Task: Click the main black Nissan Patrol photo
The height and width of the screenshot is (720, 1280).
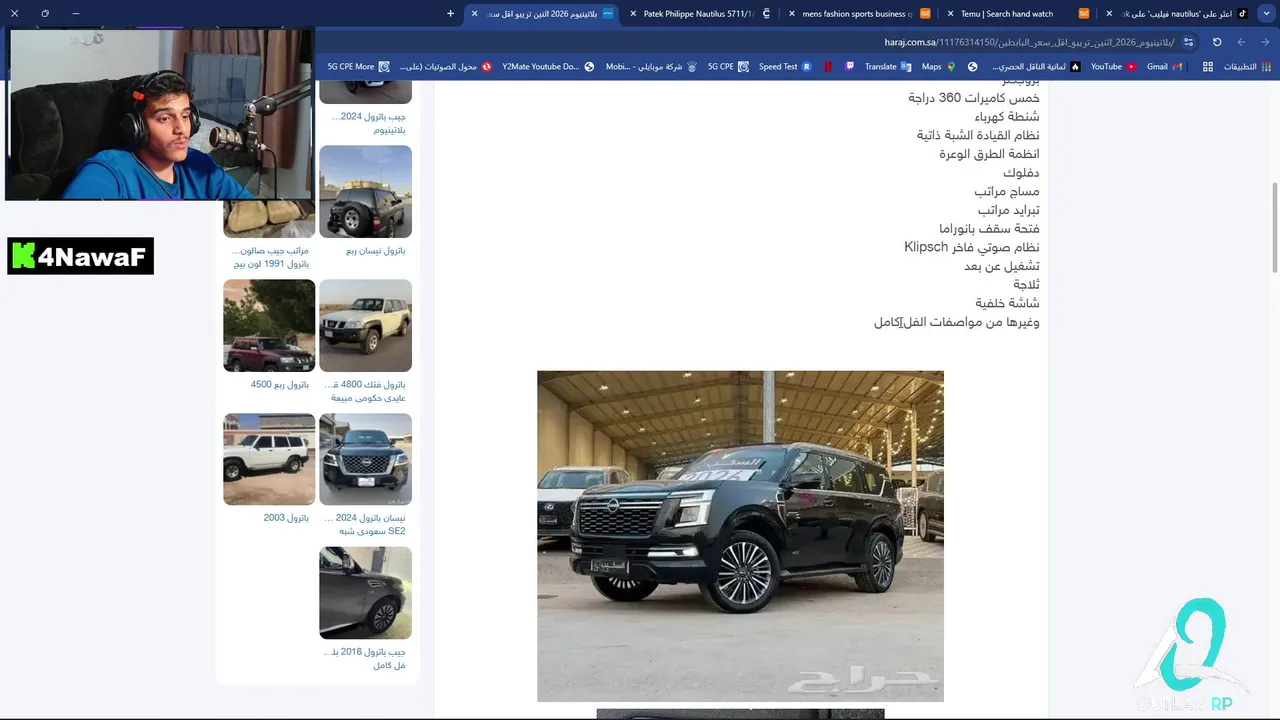Action: click(x=740, y=536)
